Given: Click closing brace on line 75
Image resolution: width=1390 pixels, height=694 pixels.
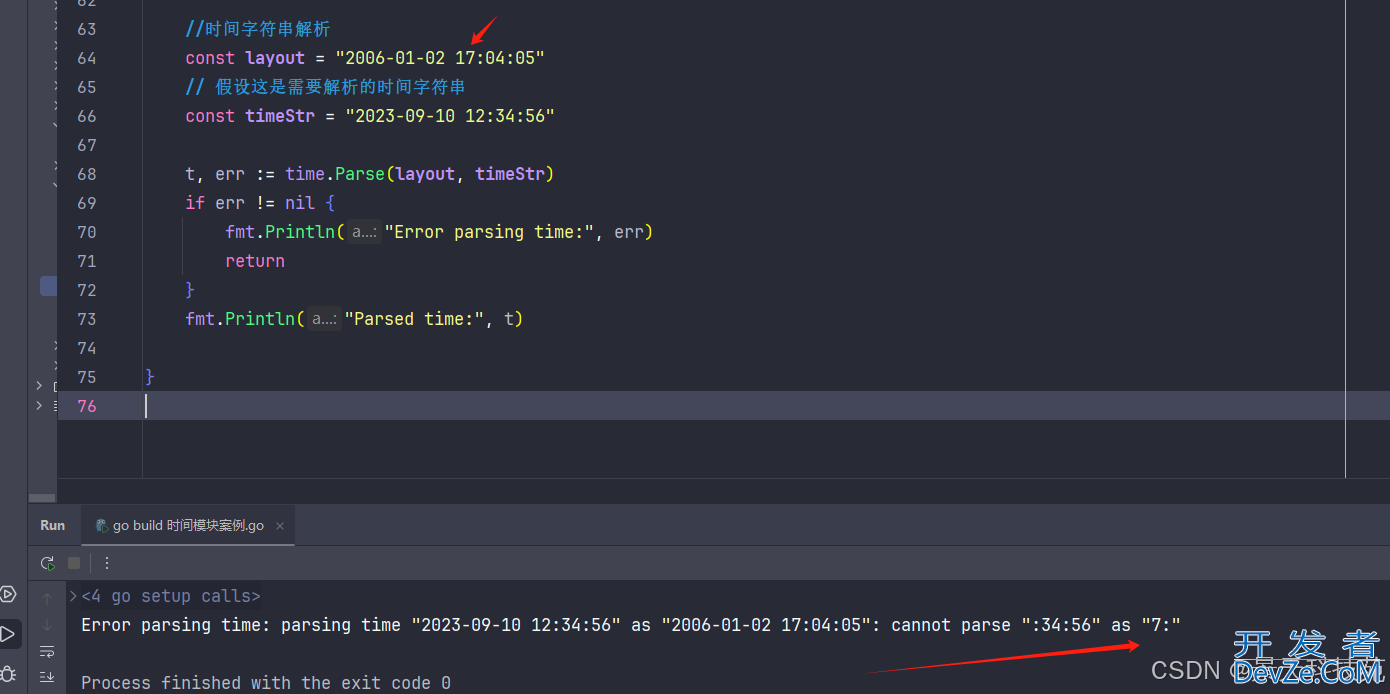Looking at the screenshot, I should coord(150,377).
